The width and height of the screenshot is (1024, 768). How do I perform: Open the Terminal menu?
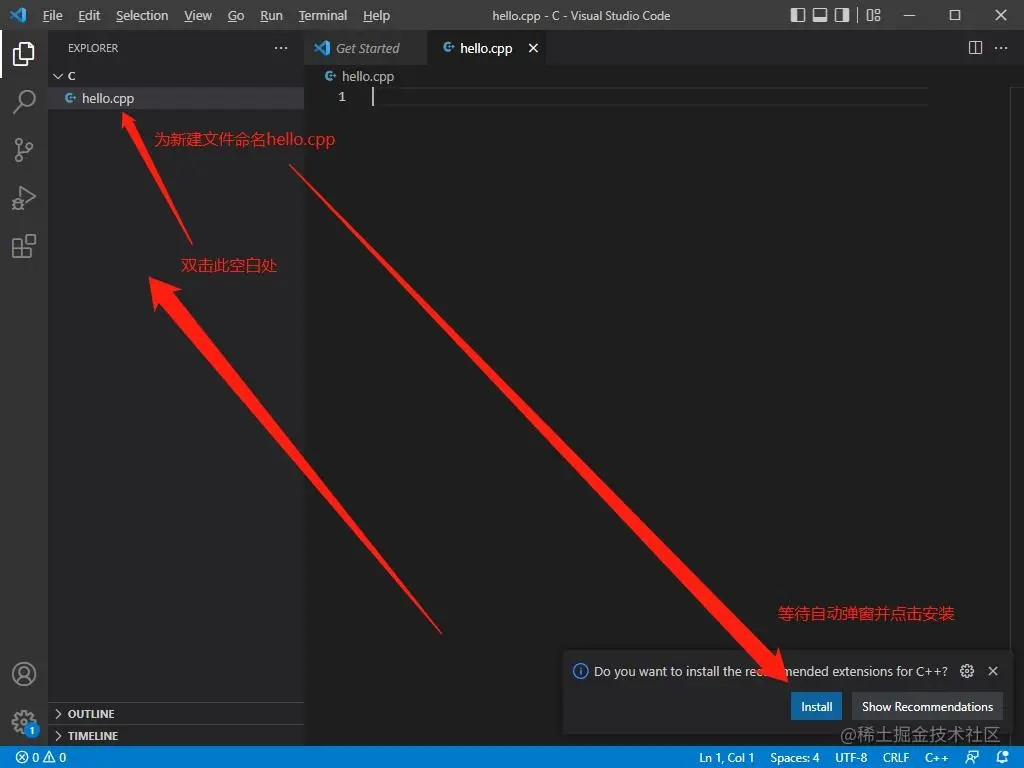(323, 15)
